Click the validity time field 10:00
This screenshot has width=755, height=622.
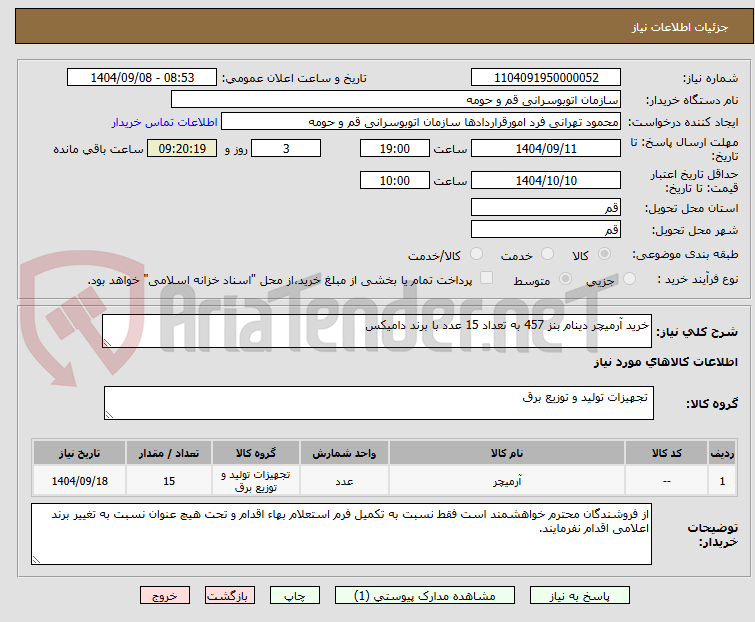pyautogui.click(x=395, y=181)
